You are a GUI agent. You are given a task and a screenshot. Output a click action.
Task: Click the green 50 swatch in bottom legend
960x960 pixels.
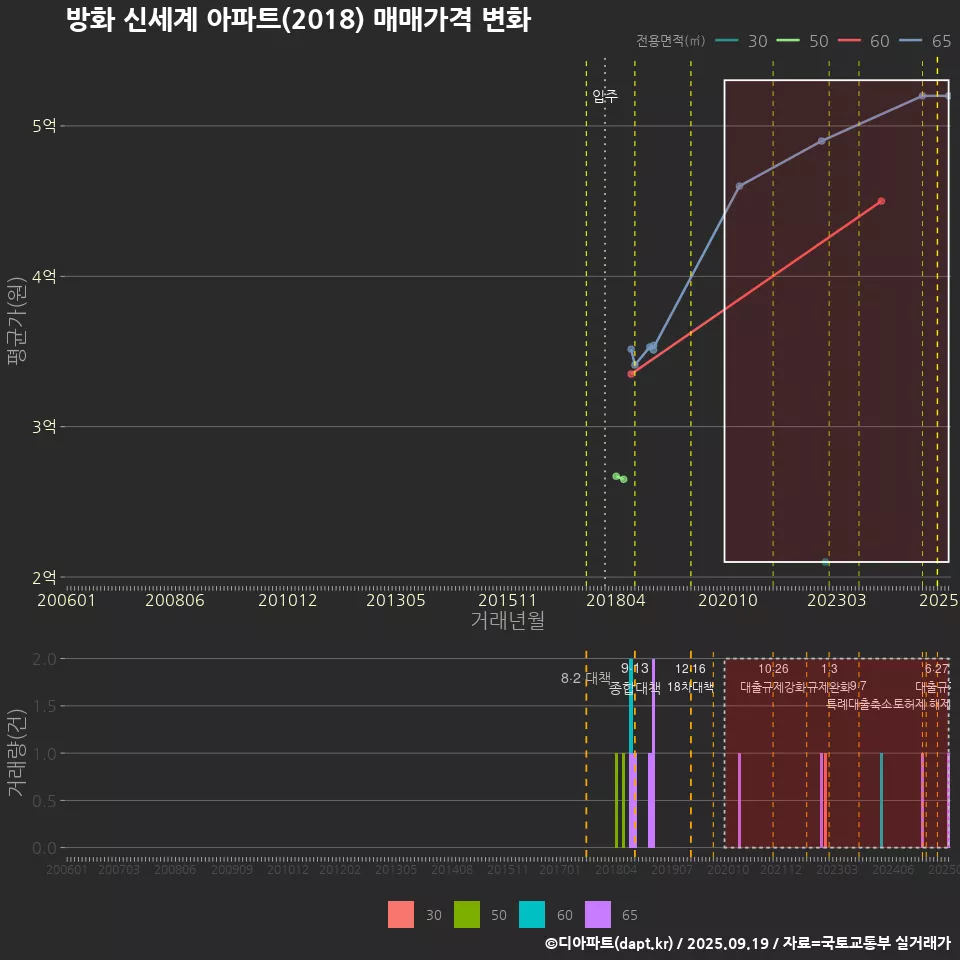pos(467,914)
